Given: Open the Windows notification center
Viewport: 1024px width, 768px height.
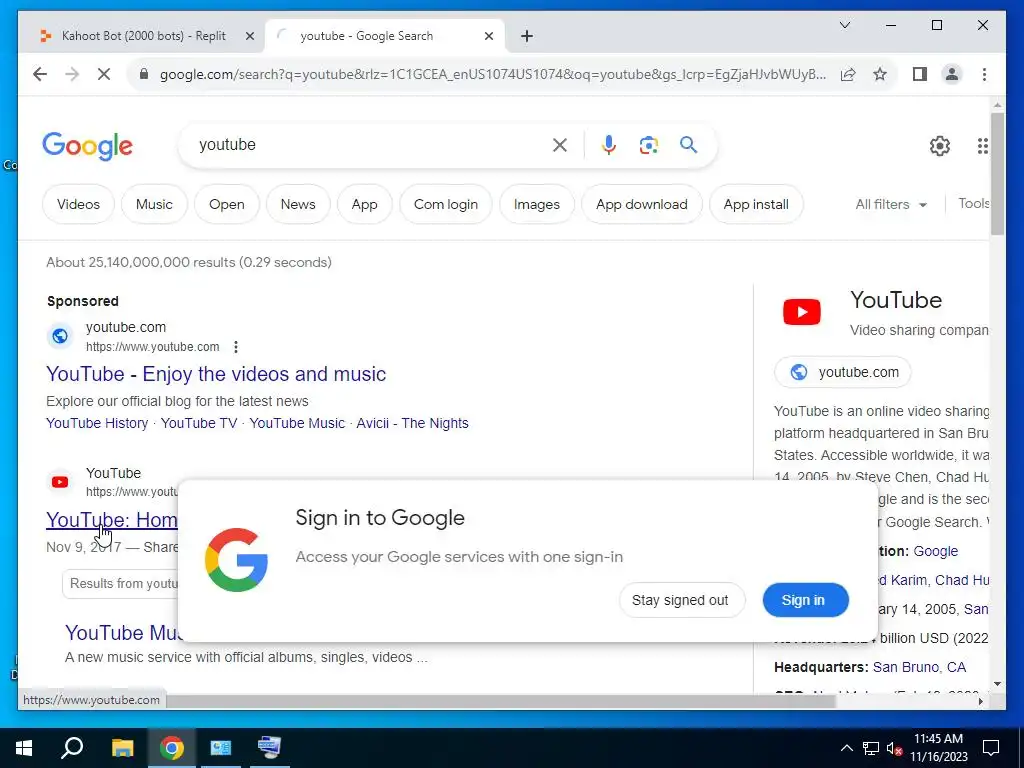Looking at the screenshot, I should pyautogui.click(x=991, y=748).
